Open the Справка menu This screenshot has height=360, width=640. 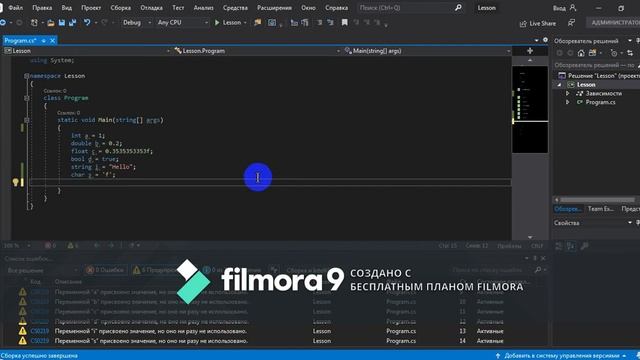[337, 8]
